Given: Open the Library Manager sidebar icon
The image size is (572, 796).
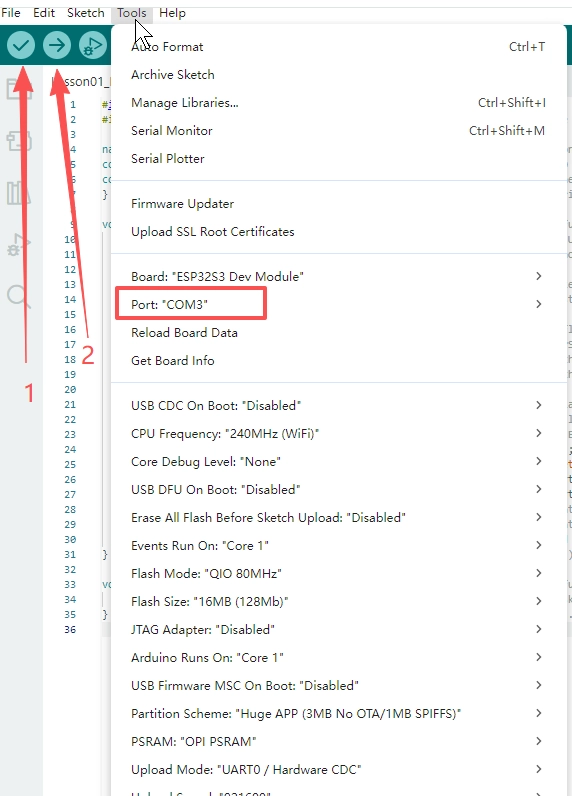Looking at the screenshot, I should pyautogui.click(x=19, y=193).
